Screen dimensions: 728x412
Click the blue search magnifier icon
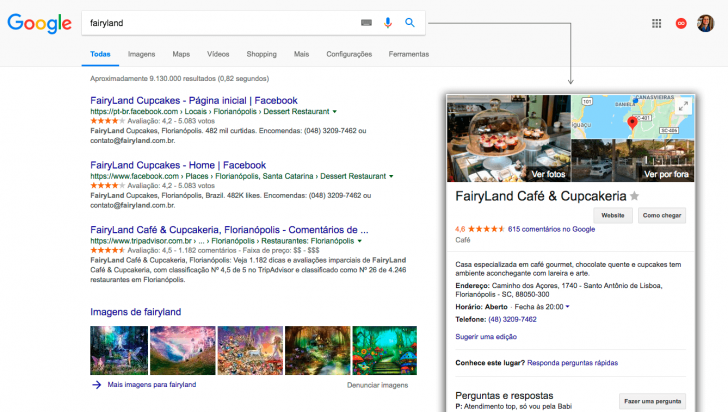[410, 22]
